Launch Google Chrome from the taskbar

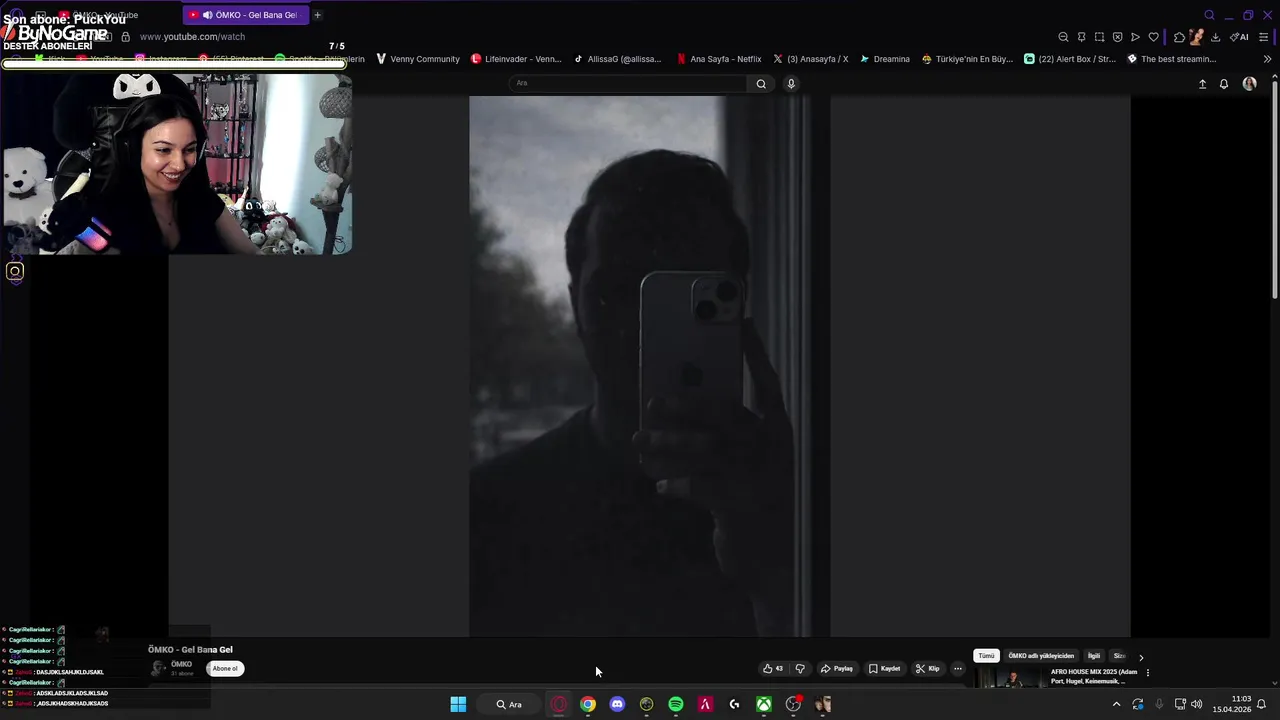point(588,704)
